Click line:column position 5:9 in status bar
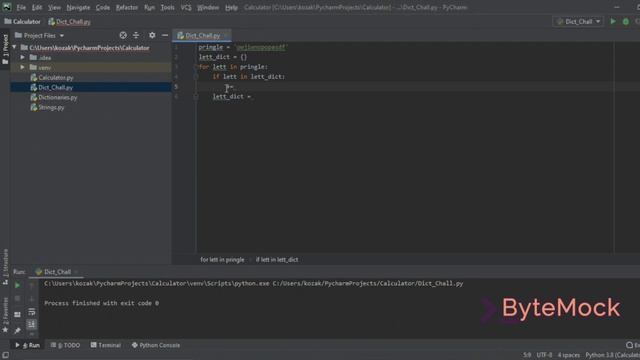640x360 pixels. [x=527, y=355]
